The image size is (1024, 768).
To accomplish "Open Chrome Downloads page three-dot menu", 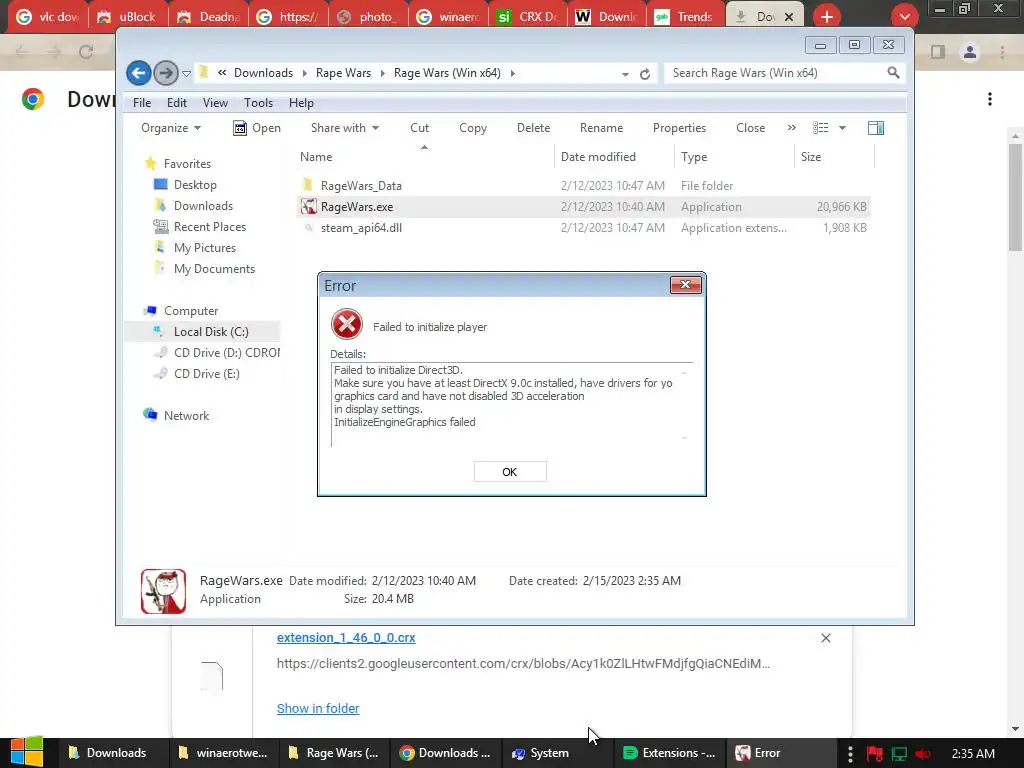I will pyautogui.click(x=990, y=99).
